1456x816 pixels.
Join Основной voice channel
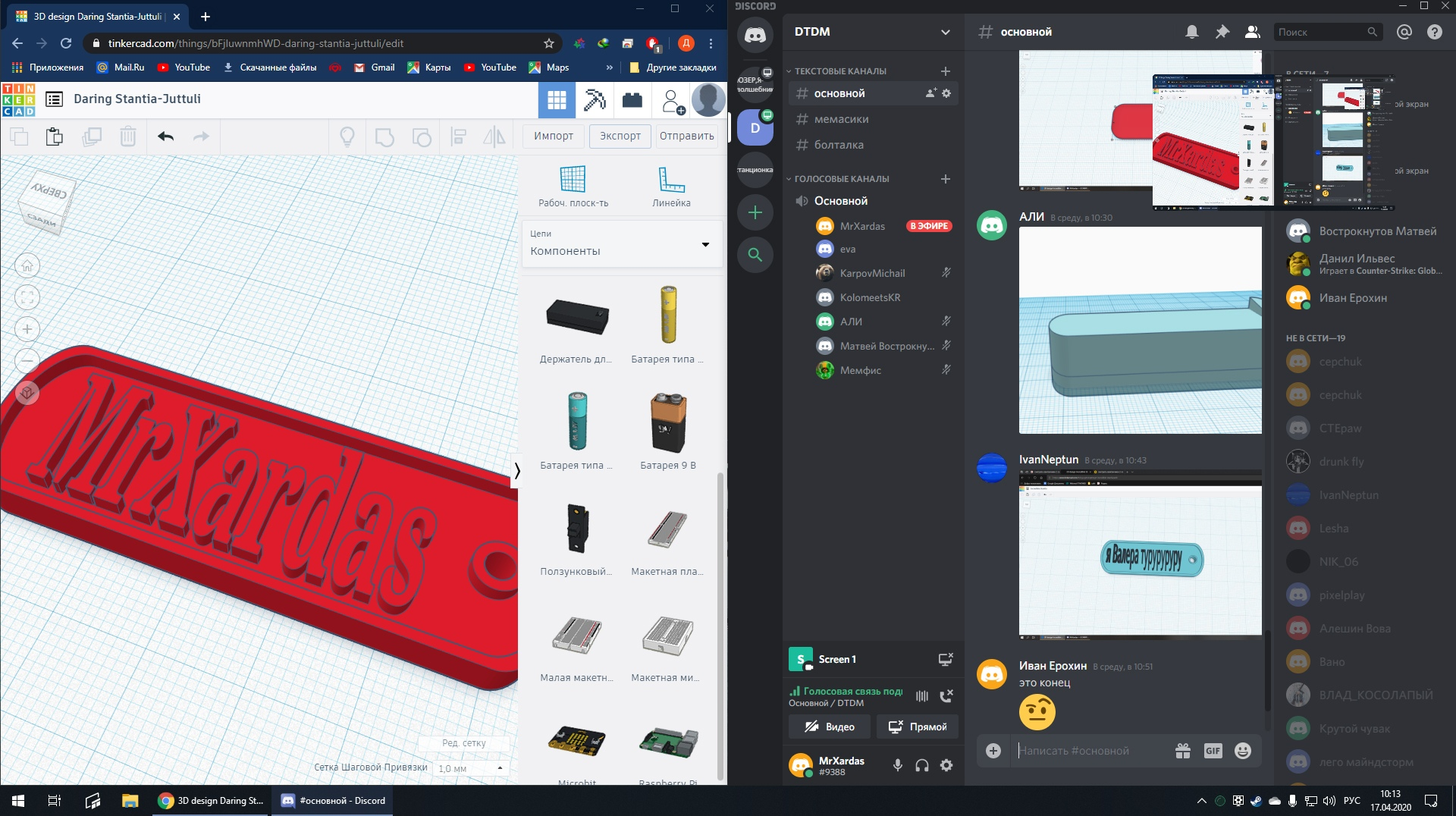pyautogui.click(x=874, y=201)
